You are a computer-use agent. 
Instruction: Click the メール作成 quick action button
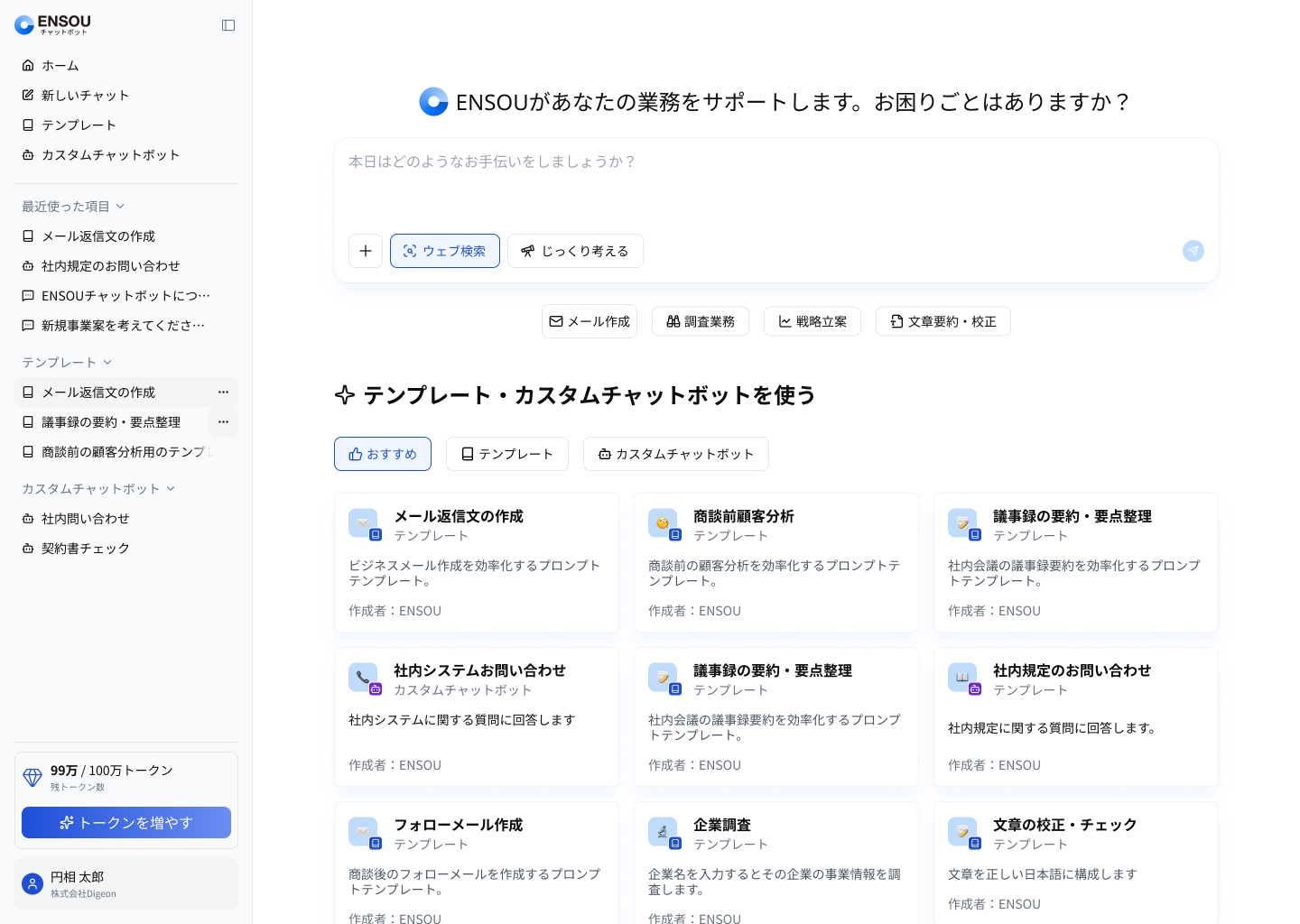(x=590, y=321)
